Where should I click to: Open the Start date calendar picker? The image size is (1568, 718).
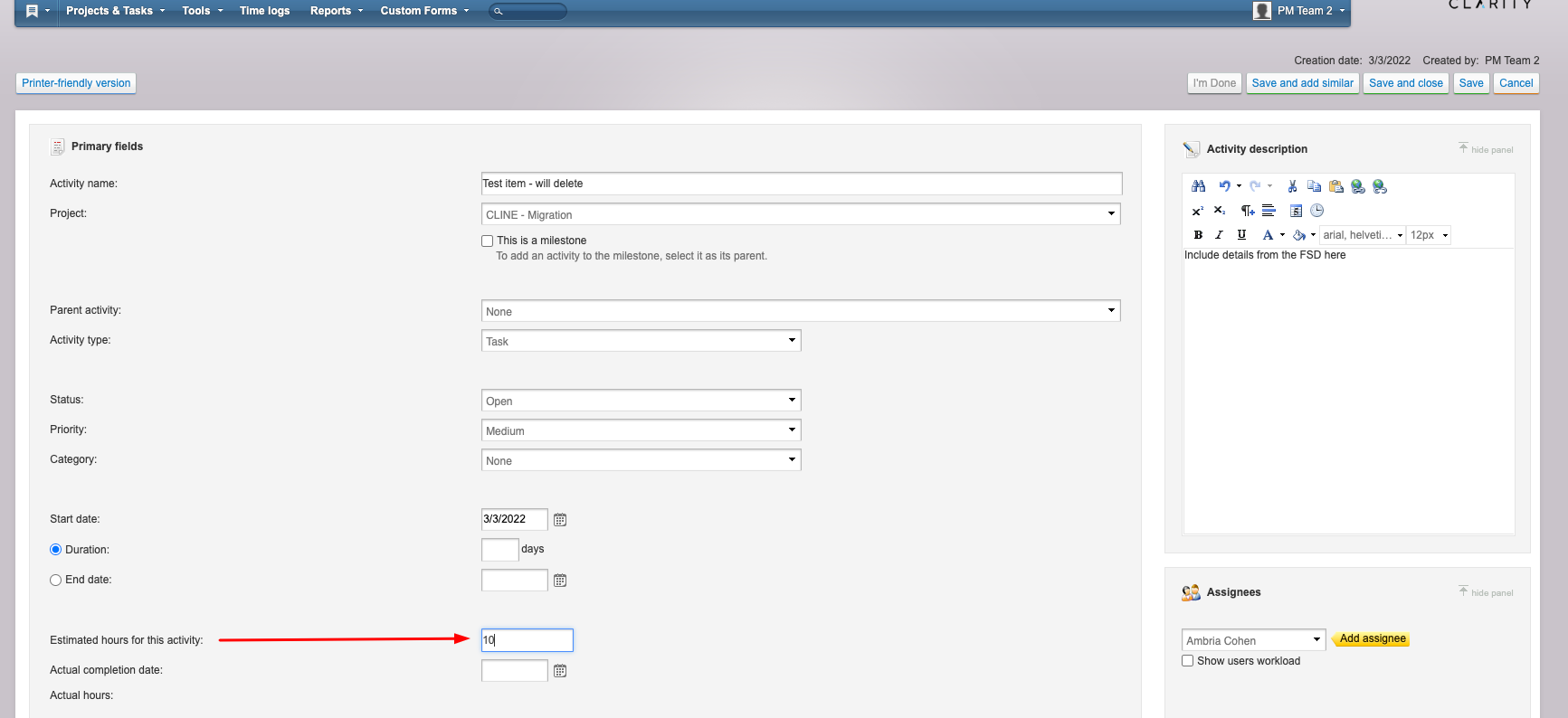(x=560, y=520)
